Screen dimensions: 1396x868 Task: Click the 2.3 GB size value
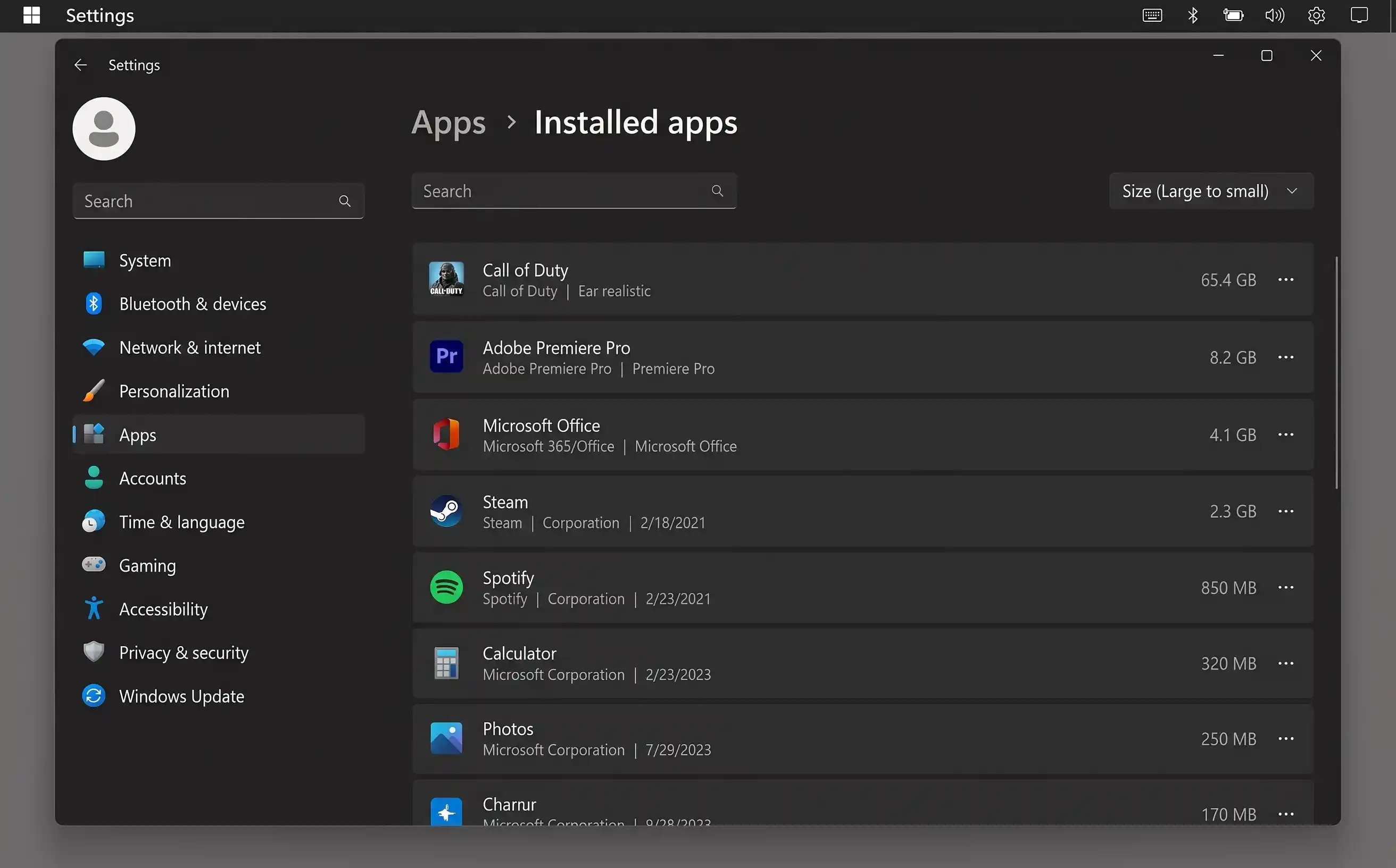(x=1233, y=511)
